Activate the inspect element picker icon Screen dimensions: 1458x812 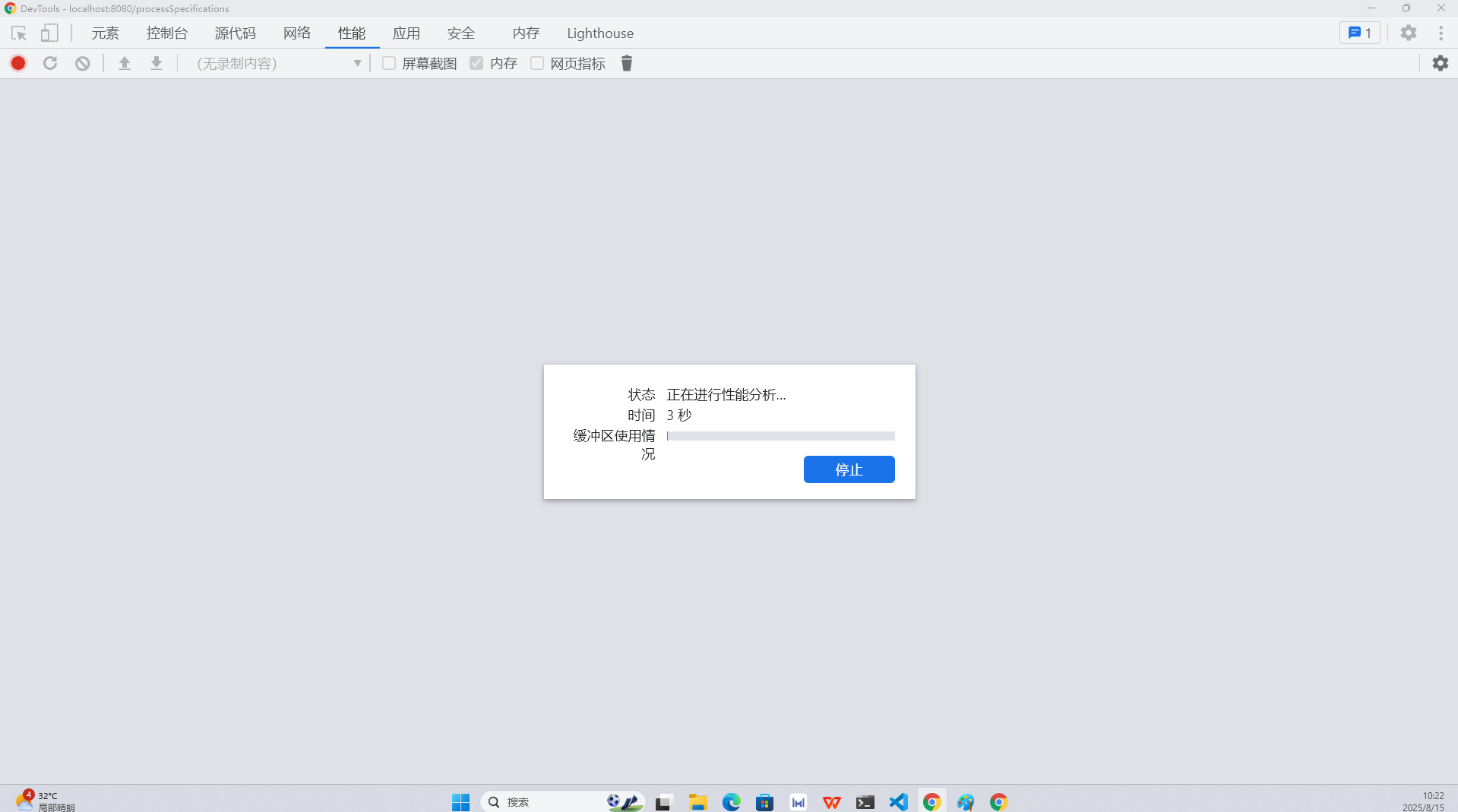[19, 33]
